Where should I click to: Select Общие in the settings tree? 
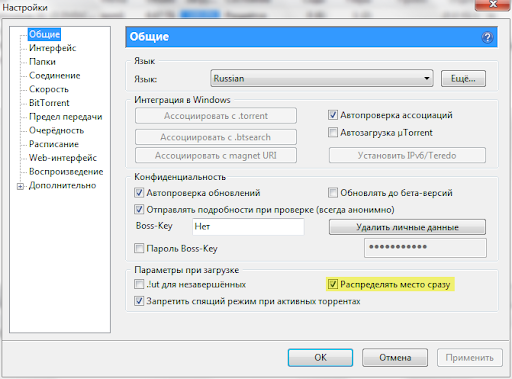pos(44,34)
